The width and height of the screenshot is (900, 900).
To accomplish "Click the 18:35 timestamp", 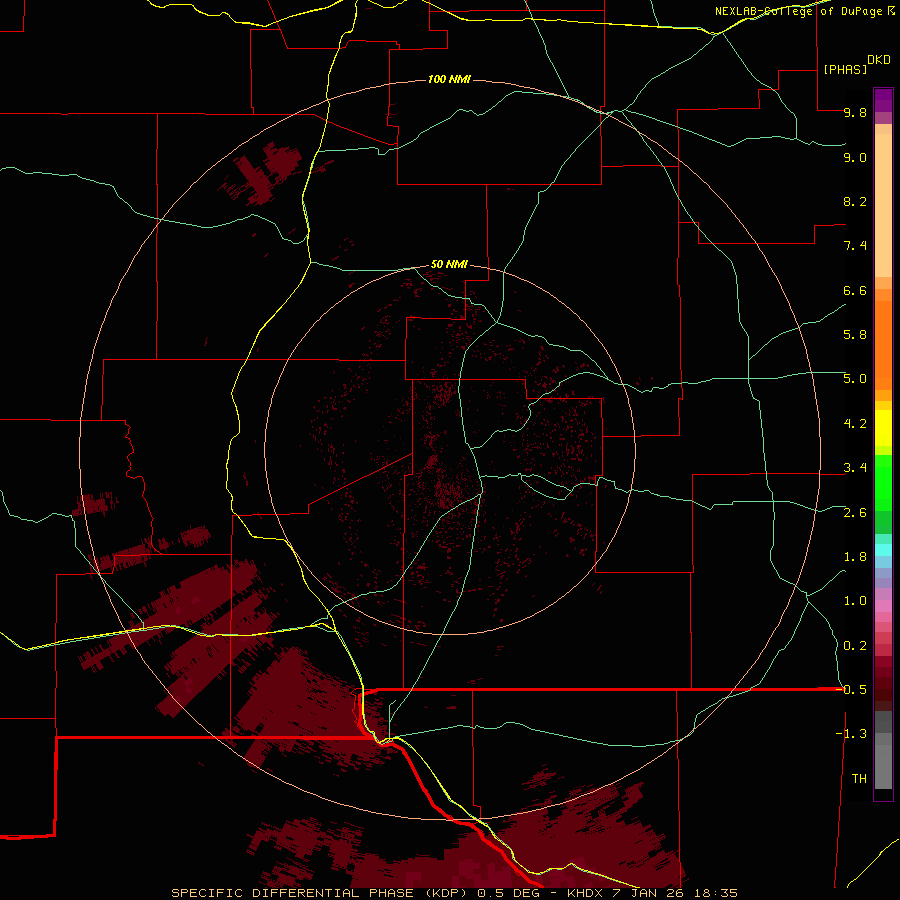I will coord(716,893).
